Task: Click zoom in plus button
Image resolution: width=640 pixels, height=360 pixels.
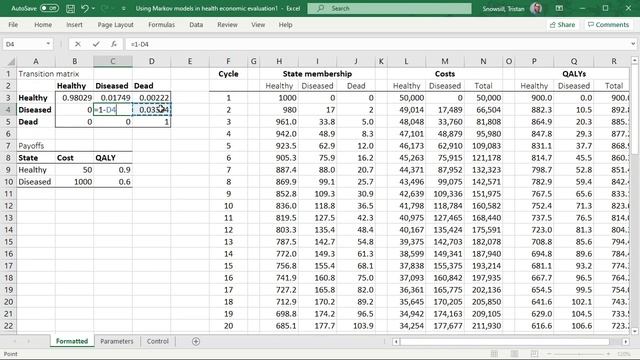Action: 608,354
